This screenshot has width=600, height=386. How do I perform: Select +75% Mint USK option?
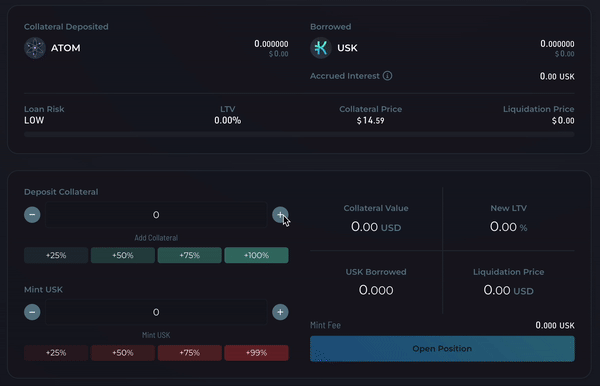pos(190,353)
